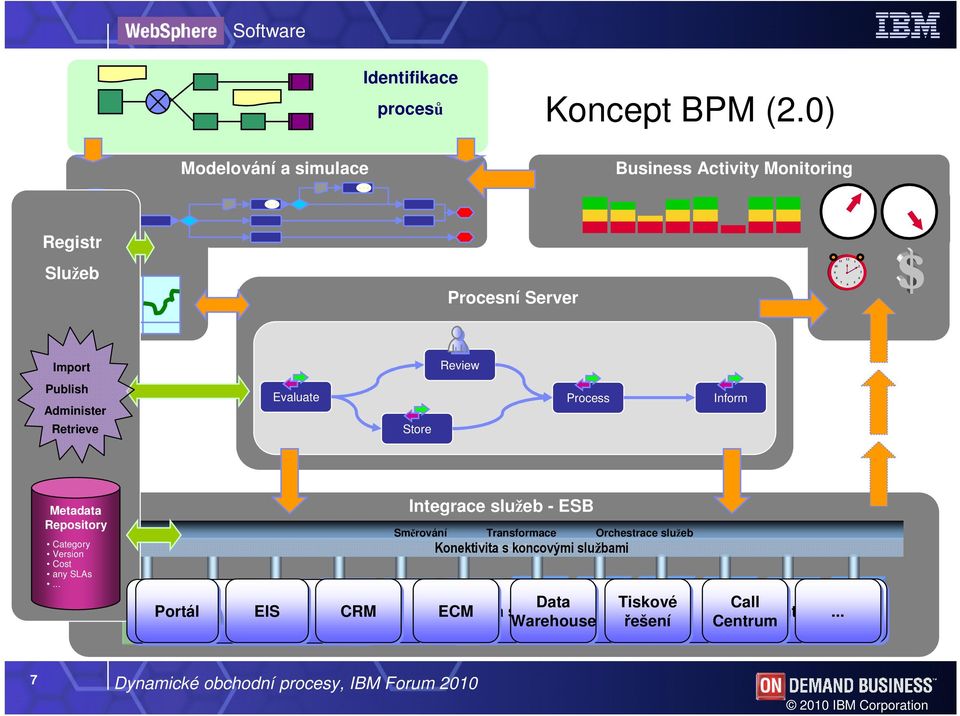The image size is (960, 716).
Task: Click the person icon above Review
Action: (457, 339)
